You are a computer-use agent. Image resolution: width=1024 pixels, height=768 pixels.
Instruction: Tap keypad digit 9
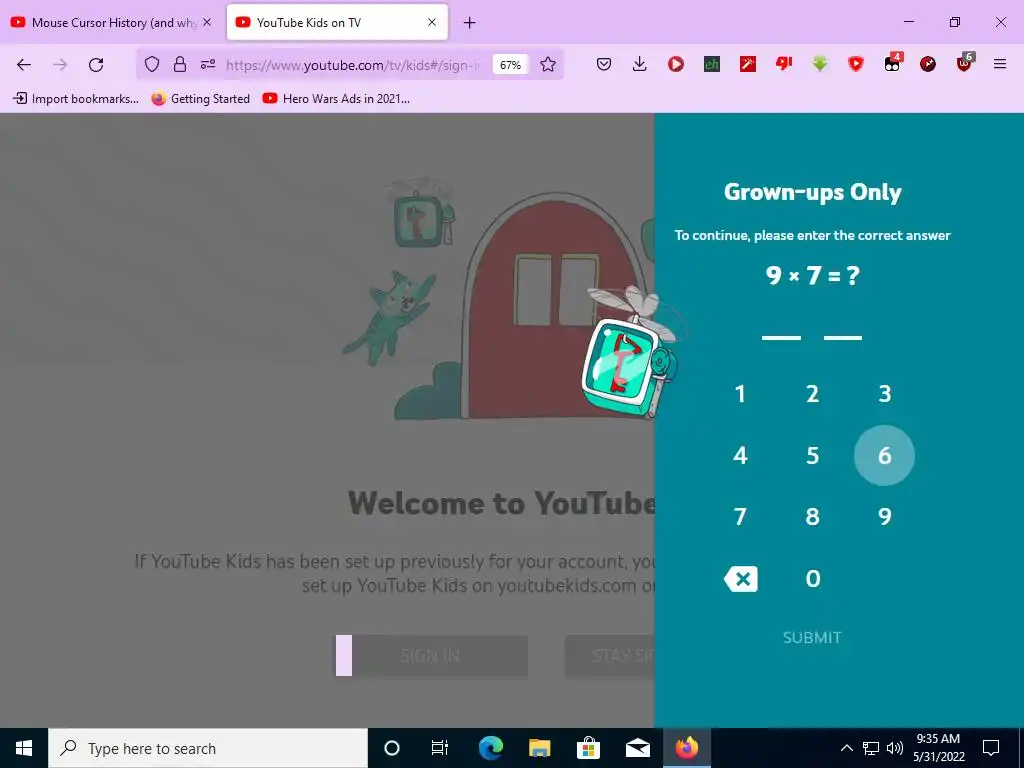[x=885, y=517]
